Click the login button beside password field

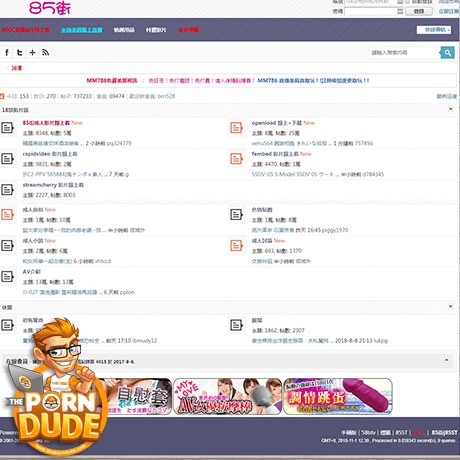(x=419, y=11)
